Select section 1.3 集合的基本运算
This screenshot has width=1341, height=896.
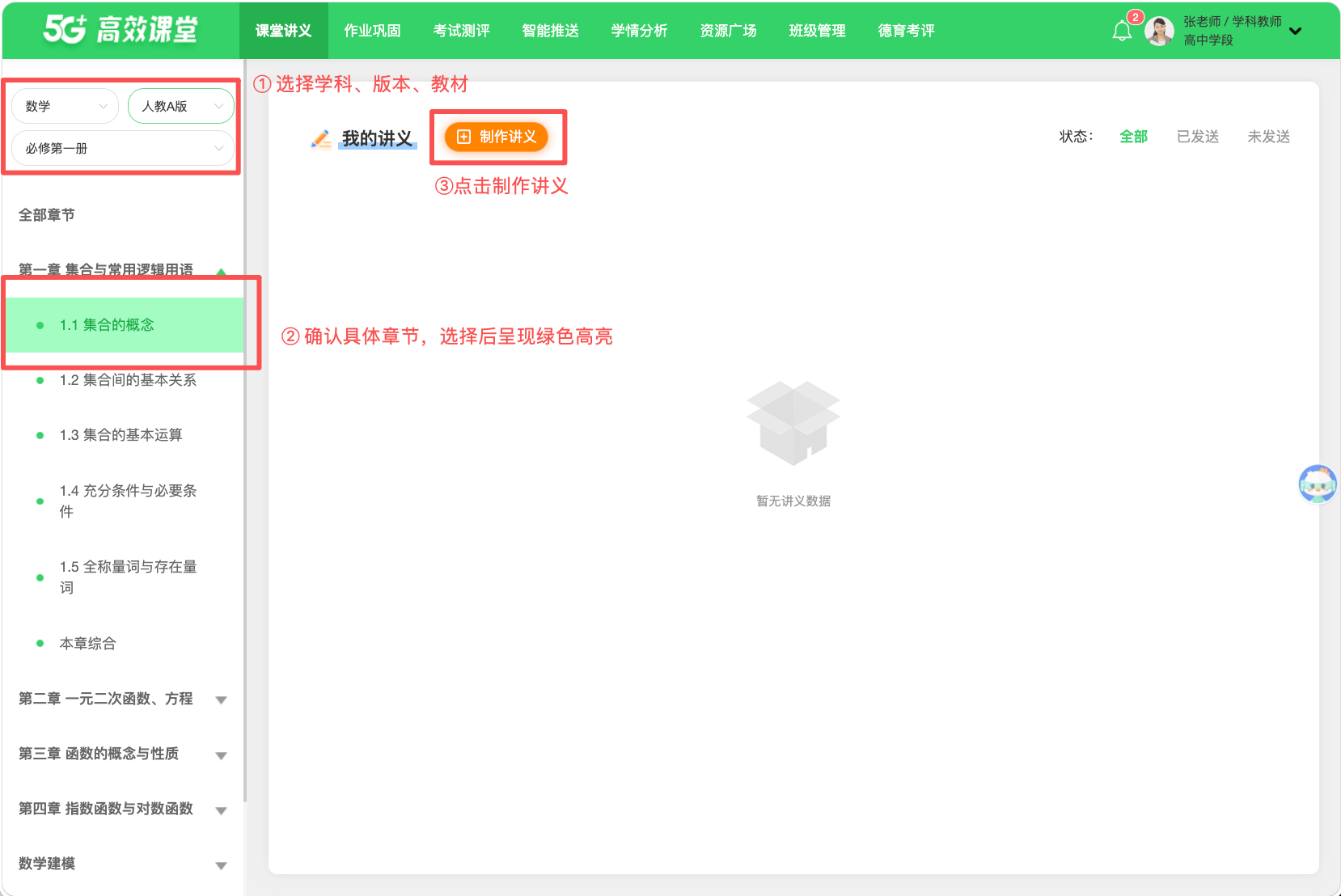coord(123,435)
